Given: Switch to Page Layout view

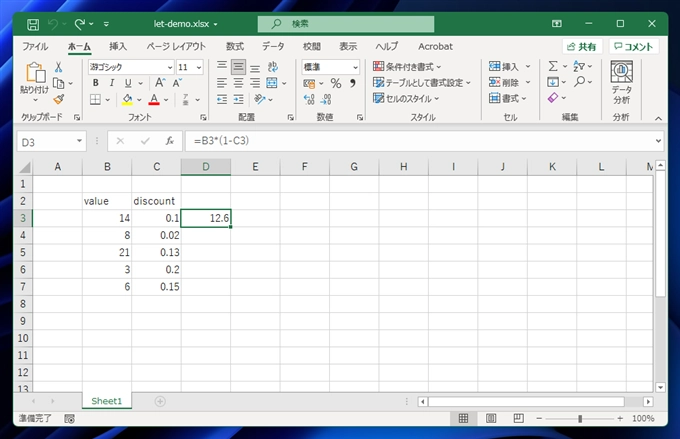Looking at the screenshot, I should pos(491,419).
